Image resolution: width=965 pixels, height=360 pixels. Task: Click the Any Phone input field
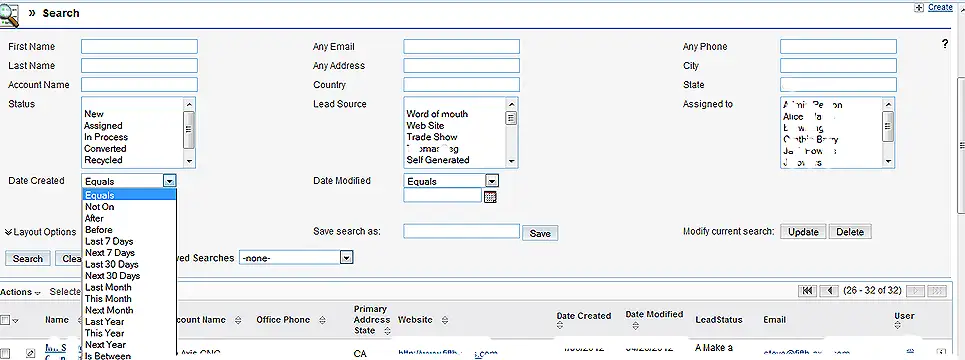click(x=838, y=47)
